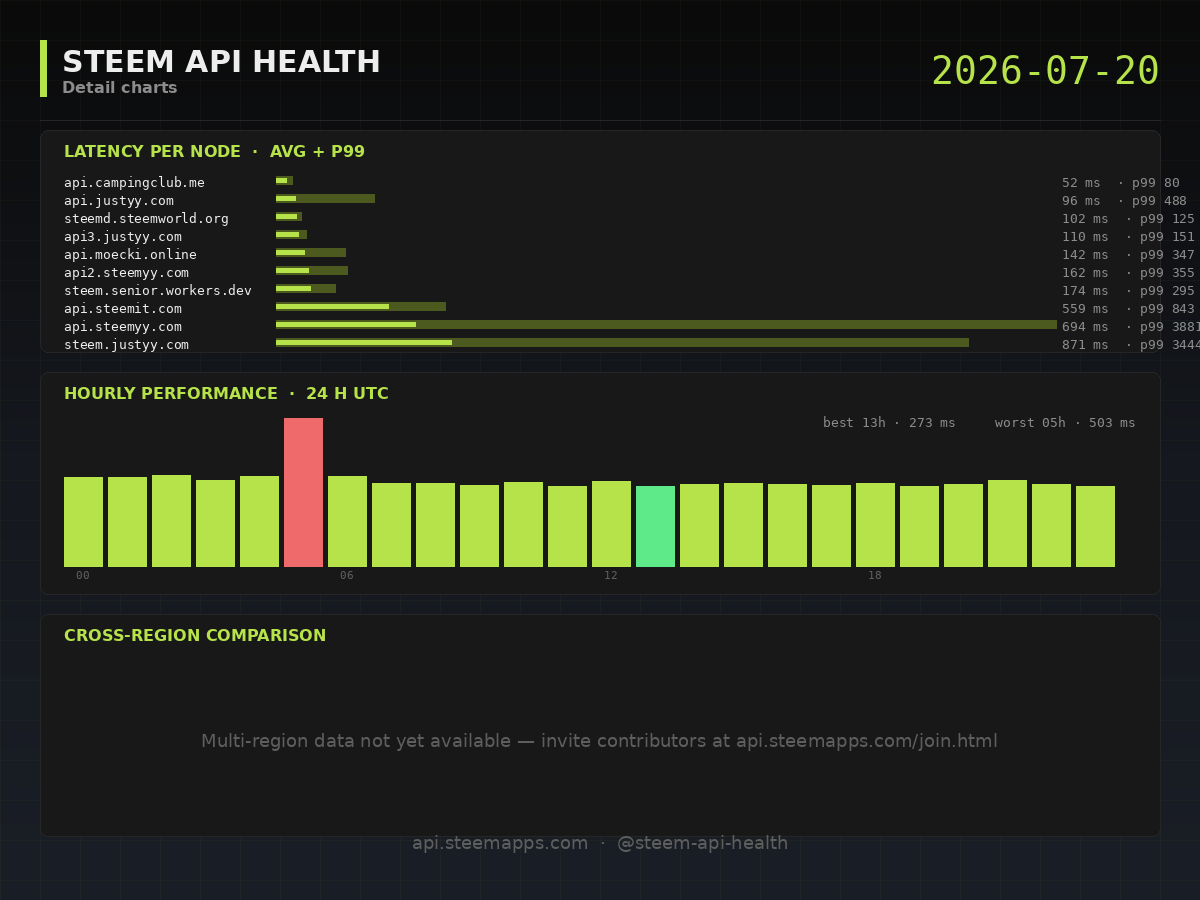Image resolution: width=1200 pixels, height=900 pixels.
Task: Click the last hourly bar for hour 23
Action: coord(1095,526)
